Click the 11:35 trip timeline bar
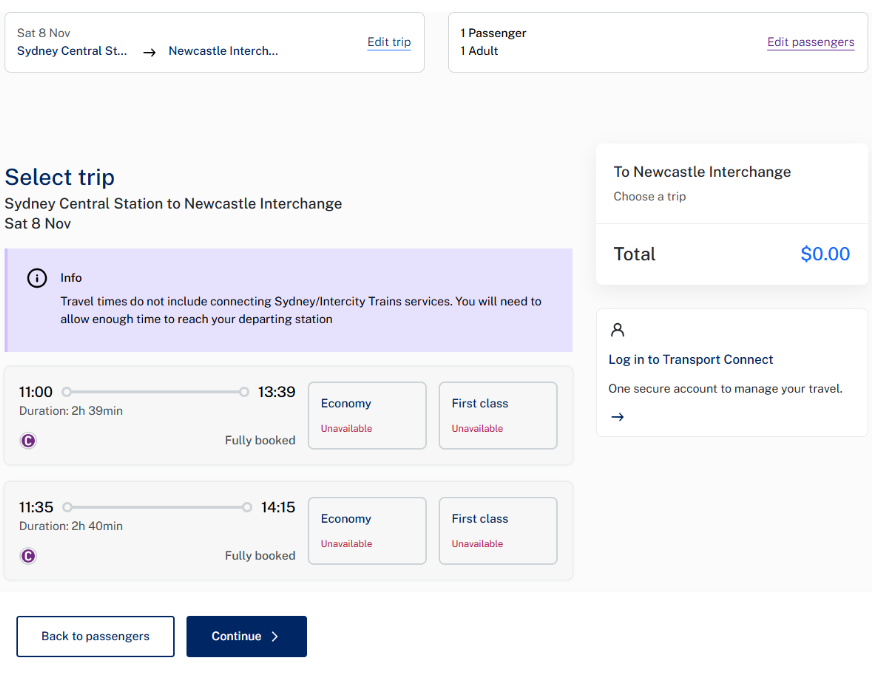 (x=157, y=507)
